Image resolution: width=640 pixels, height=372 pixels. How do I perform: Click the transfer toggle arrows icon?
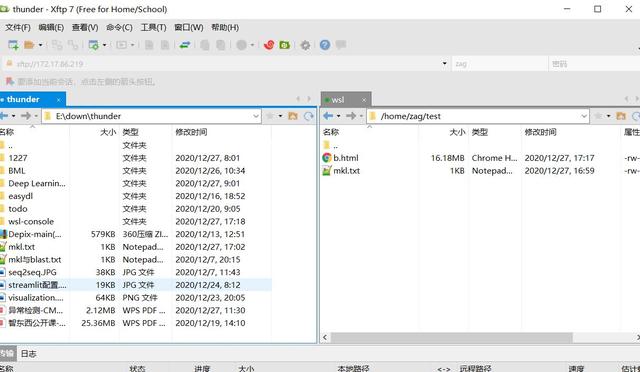coord(185,45)
